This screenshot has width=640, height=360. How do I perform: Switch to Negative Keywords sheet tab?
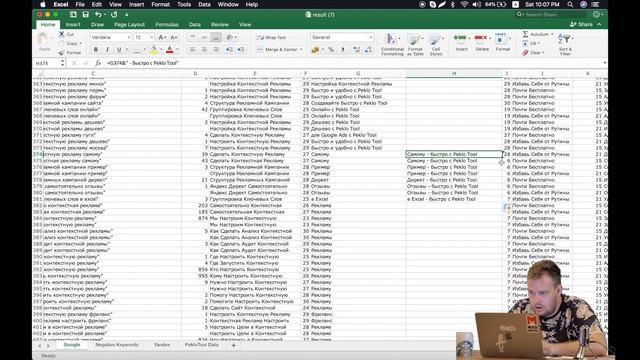pyautogui.click(x=117, y=345)
